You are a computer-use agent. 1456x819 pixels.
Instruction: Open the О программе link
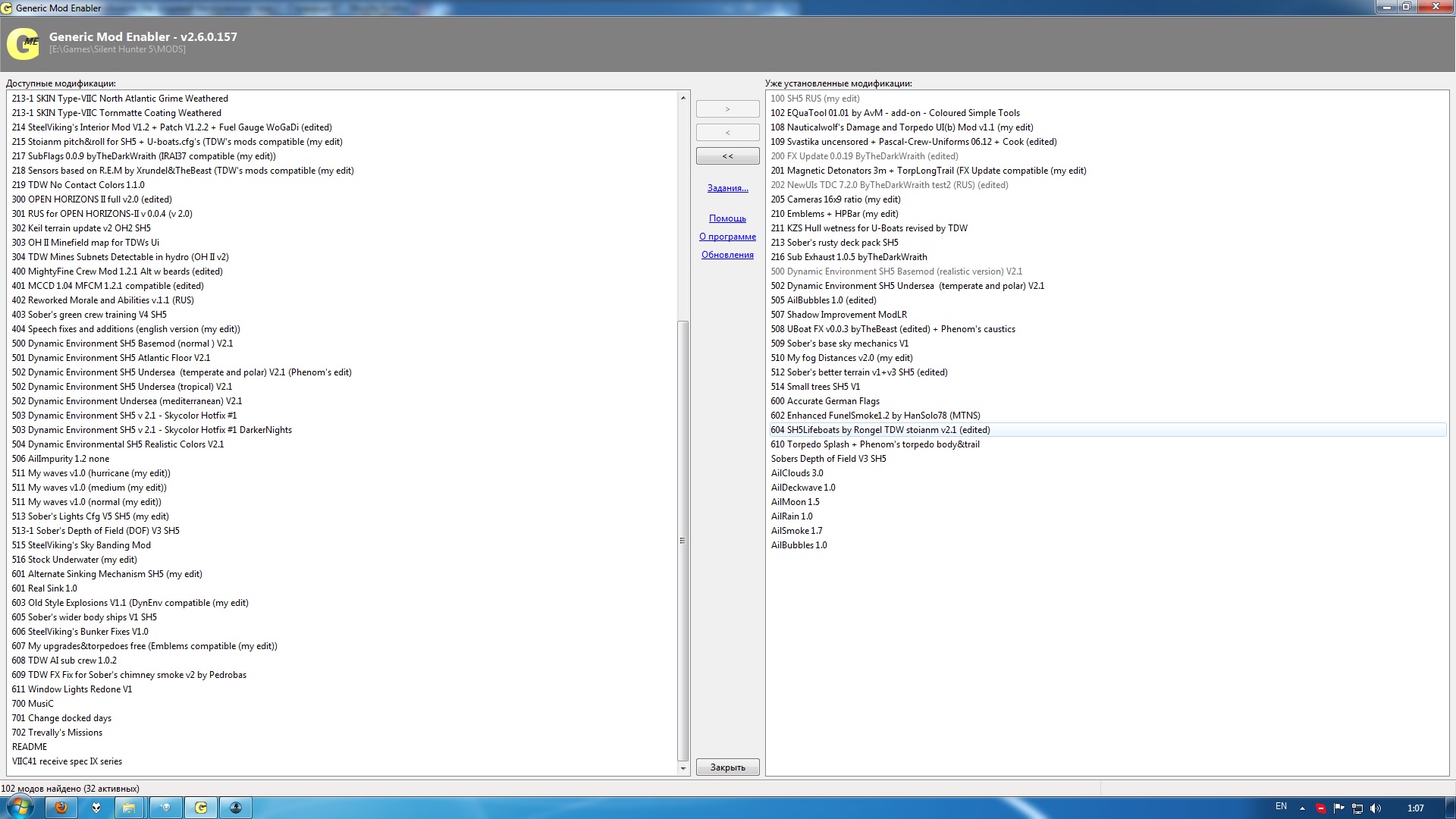pyautogui.click(x=727, y=237)
